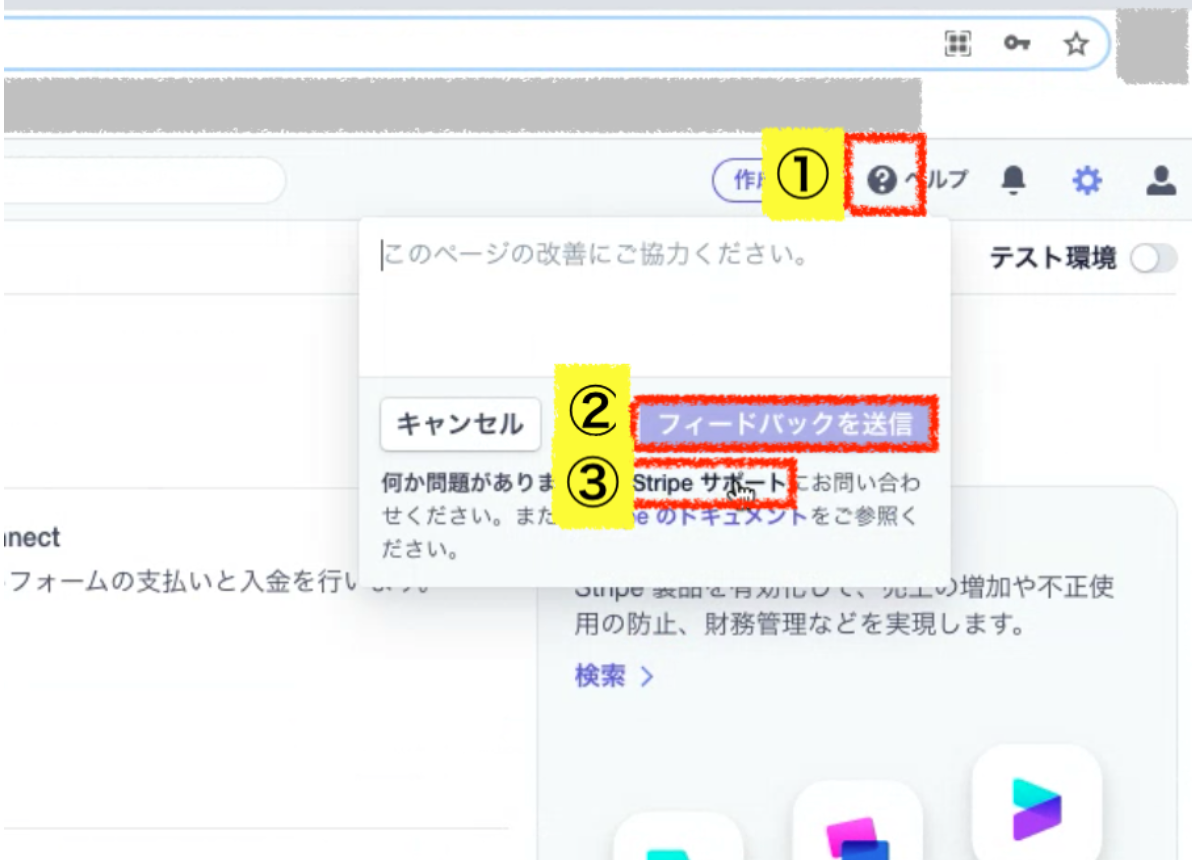This screenshot has height=860, width=1192.
Task: Click the help question mark icon
Action: 881,180
